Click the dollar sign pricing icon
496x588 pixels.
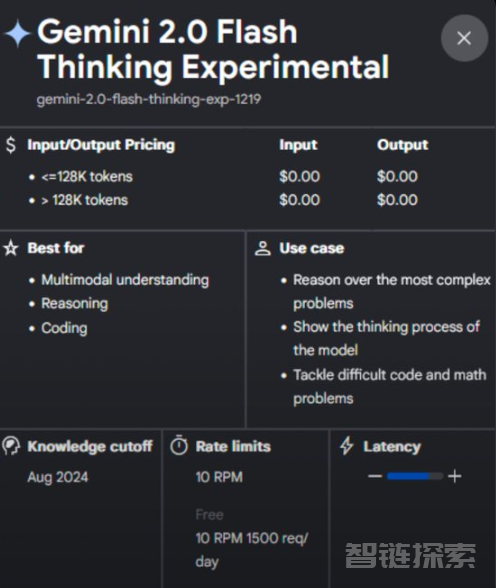pyautogui.click(x=11, y=145)
